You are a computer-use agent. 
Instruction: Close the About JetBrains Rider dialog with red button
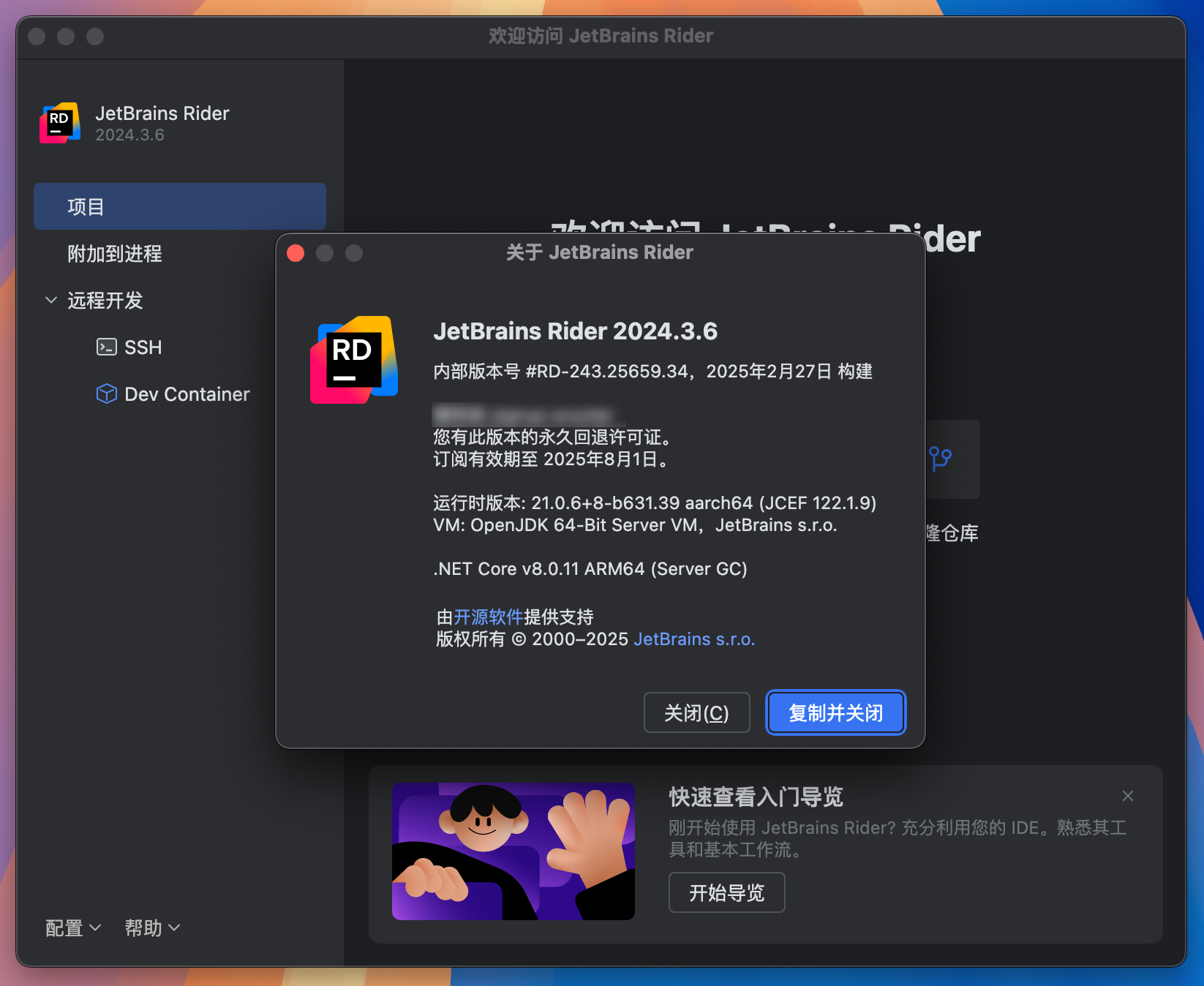pos(296,253)
